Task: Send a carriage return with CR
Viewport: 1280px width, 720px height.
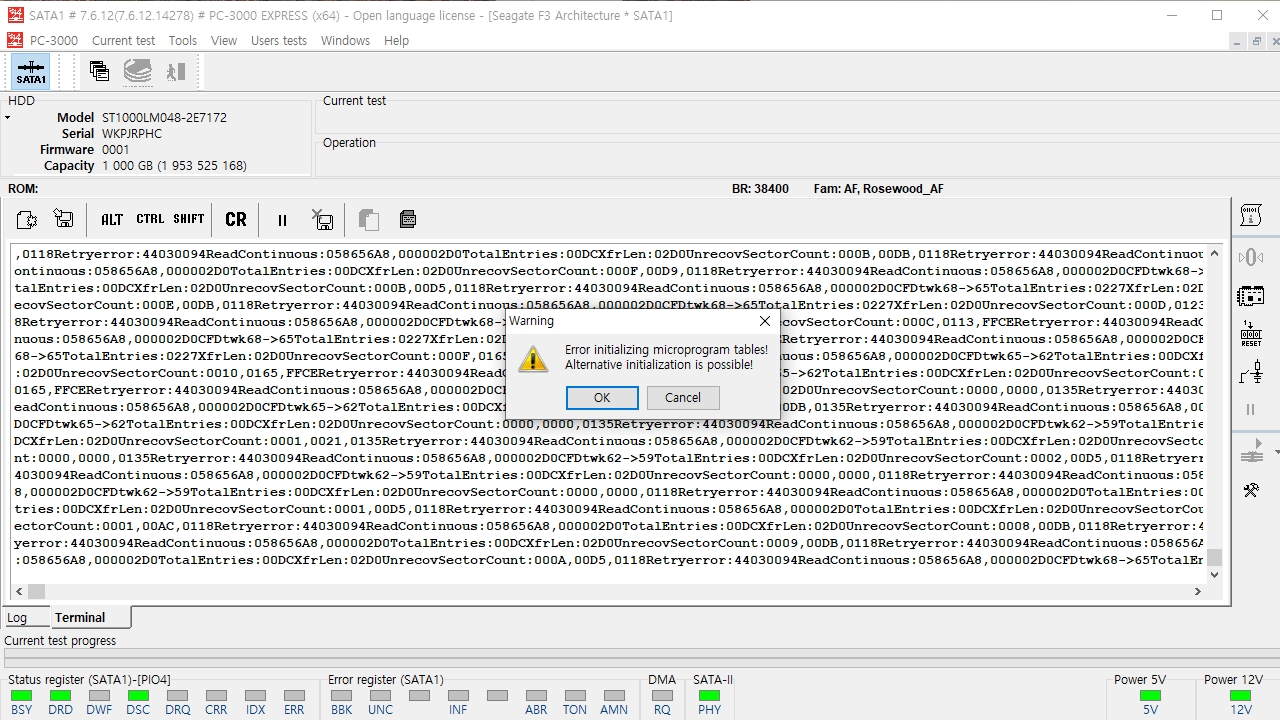Action: [x=236, y=220]
